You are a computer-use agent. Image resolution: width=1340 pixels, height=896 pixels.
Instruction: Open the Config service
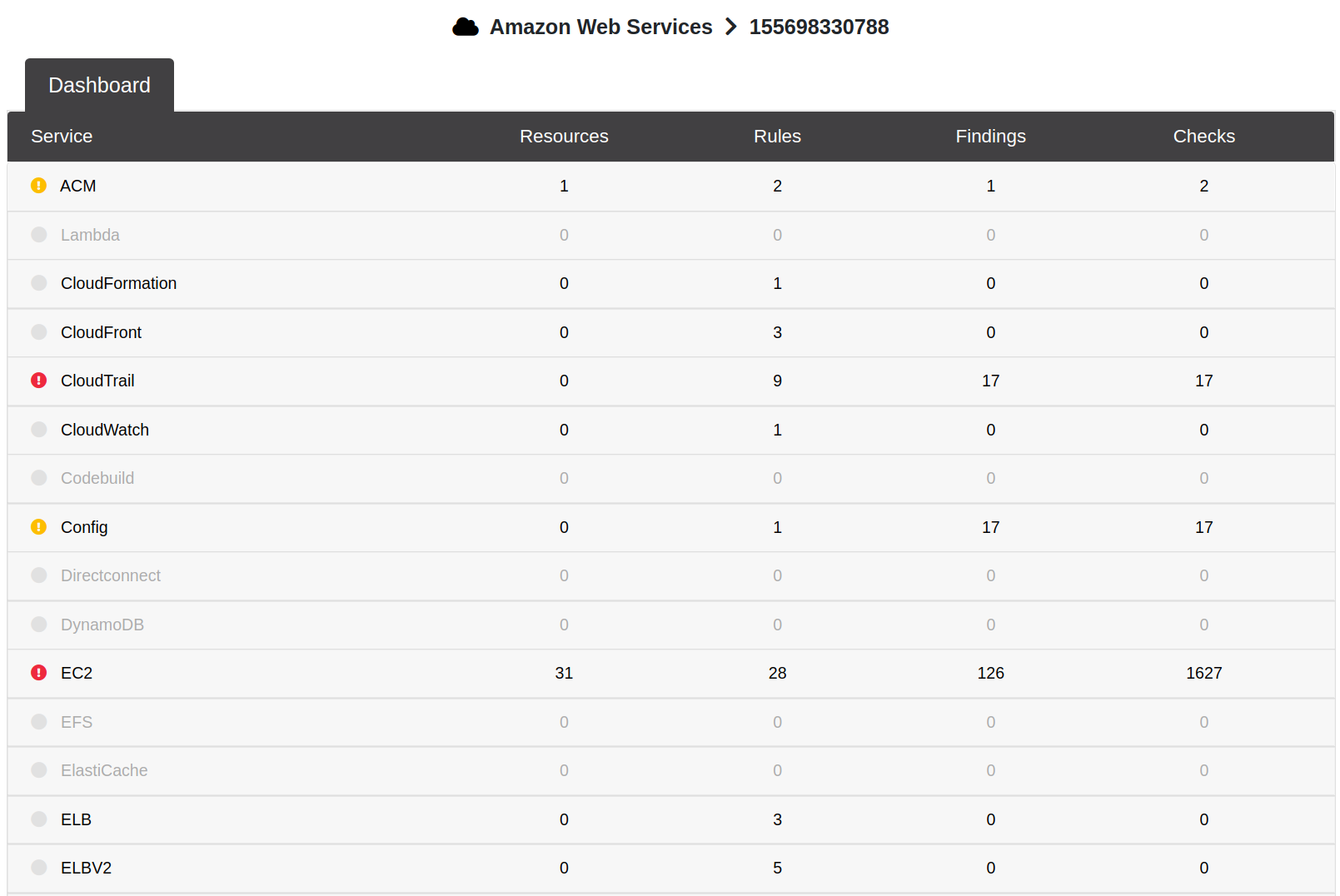tap(84, 527)
